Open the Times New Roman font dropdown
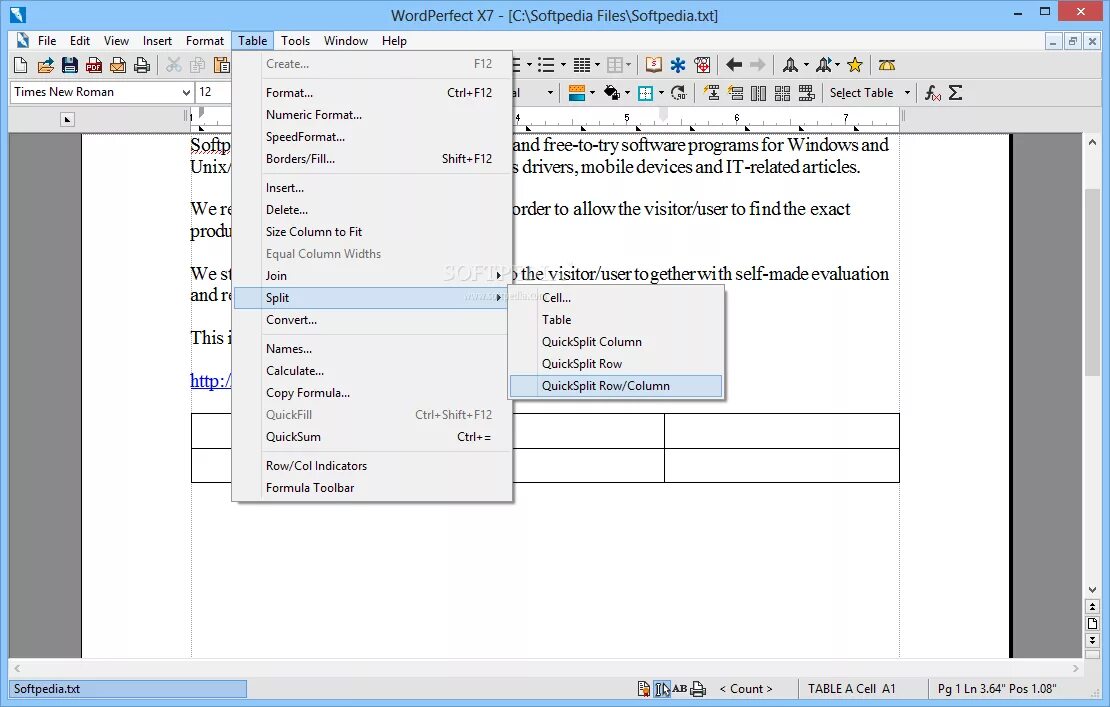 185,92
